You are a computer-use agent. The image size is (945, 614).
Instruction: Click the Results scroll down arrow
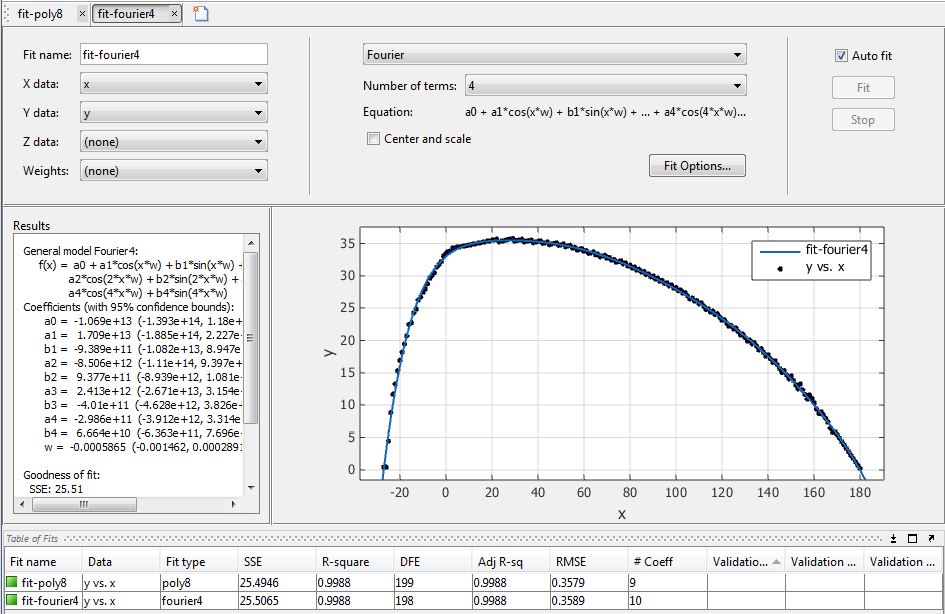(x=252, y=487)
